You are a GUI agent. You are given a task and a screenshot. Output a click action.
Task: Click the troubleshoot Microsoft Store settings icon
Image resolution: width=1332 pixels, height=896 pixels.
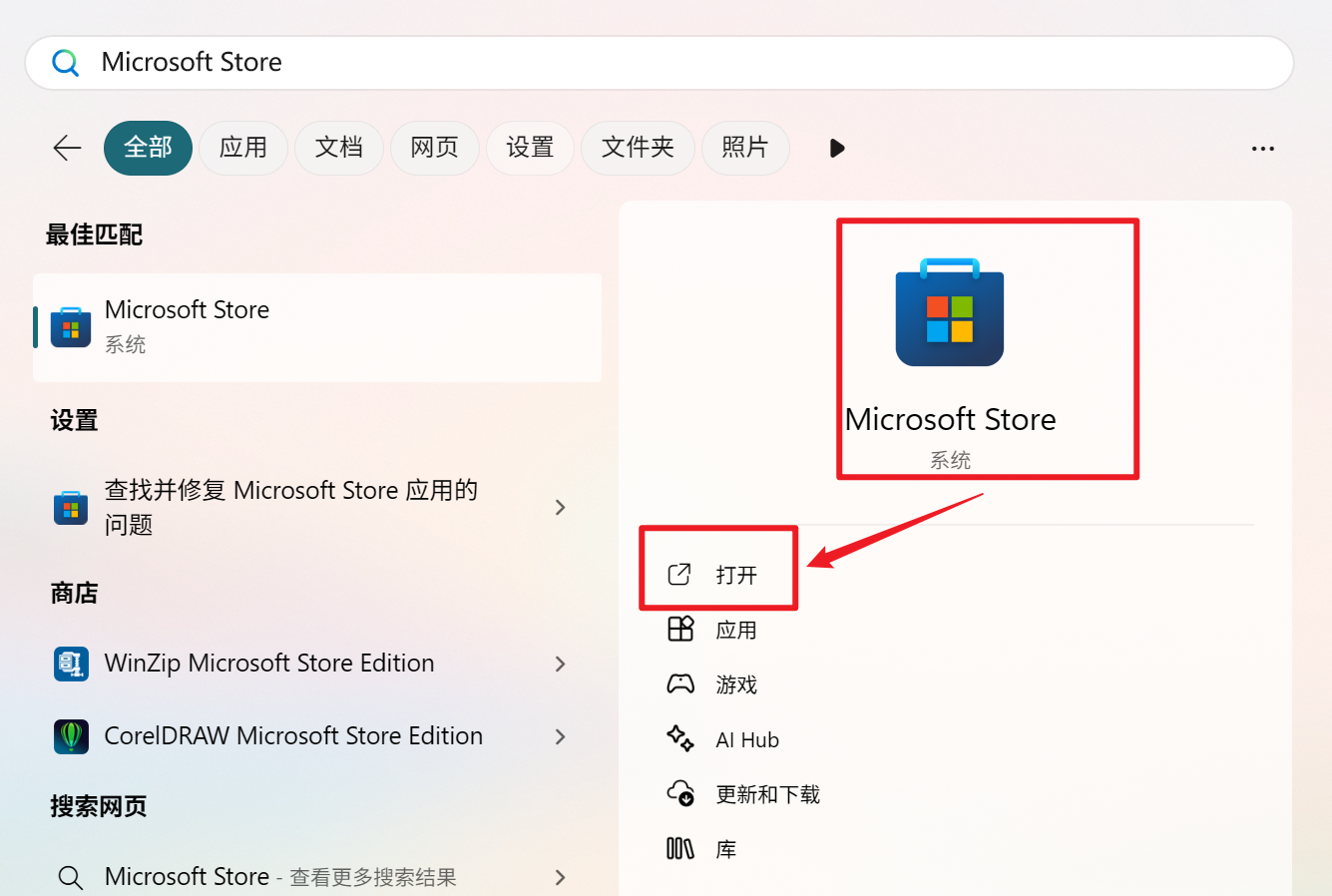pyautogui.click(x=71, y=508)
